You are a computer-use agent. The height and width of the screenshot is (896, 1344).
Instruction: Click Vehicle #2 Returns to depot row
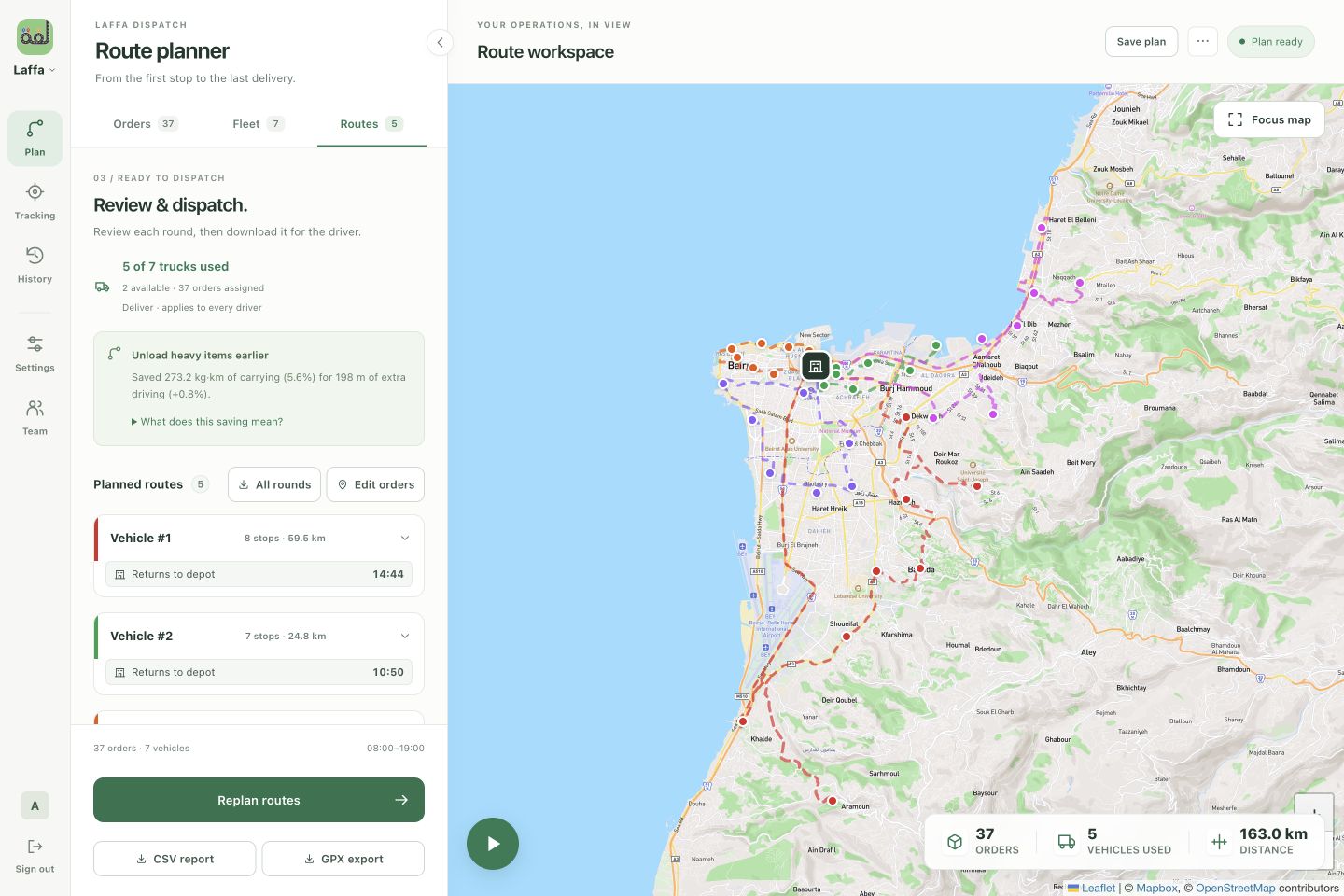pos(259,672)
